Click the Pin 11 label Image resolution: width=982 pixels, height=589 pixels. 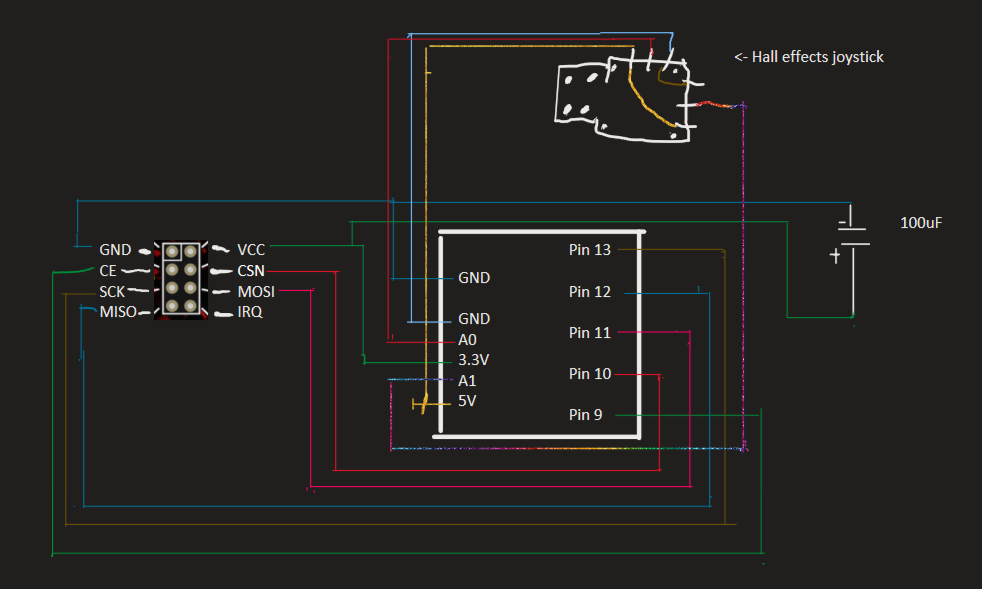point(589,333)
